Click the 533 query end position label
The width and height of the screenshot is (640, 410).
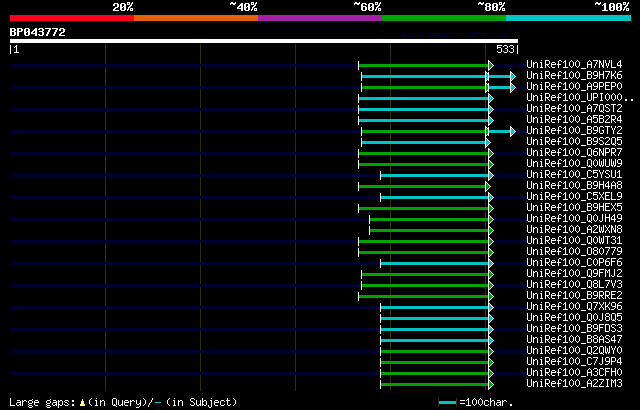tap(505, 49)
